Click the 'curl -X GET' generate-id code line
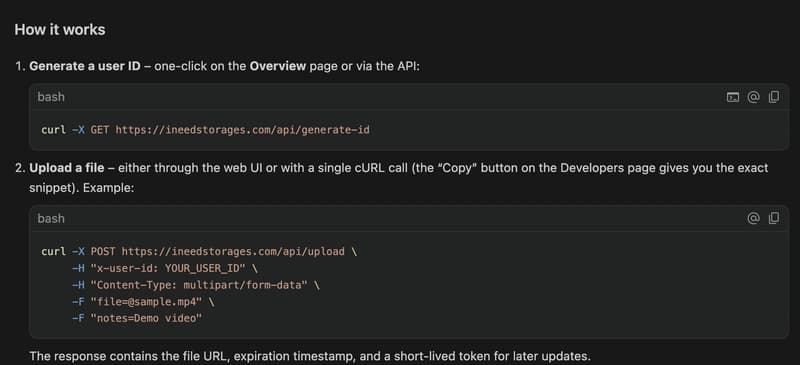 click(x=205, y=130)
